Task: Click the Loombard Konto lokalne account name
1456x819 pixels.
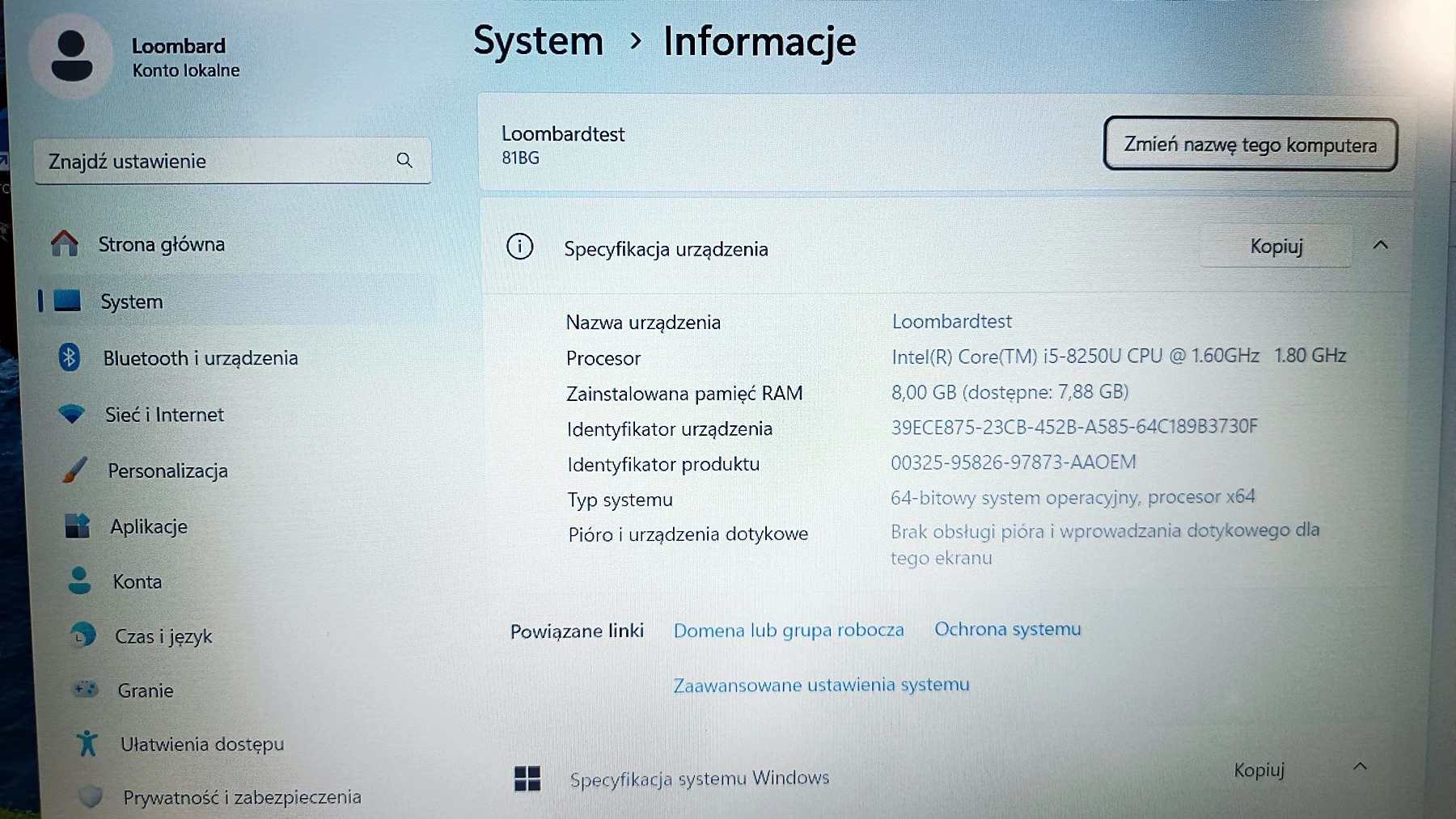Action: click(x=185, y=57)
